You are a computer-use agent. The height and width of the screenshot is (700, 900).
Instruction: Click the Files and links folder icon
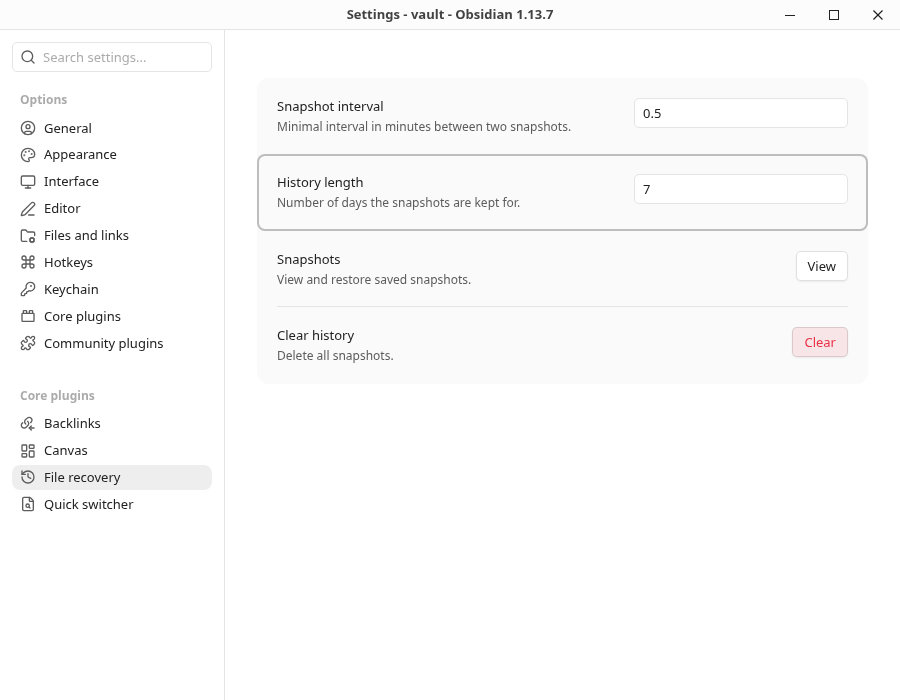pyautogui.click(x=28, y=236)
